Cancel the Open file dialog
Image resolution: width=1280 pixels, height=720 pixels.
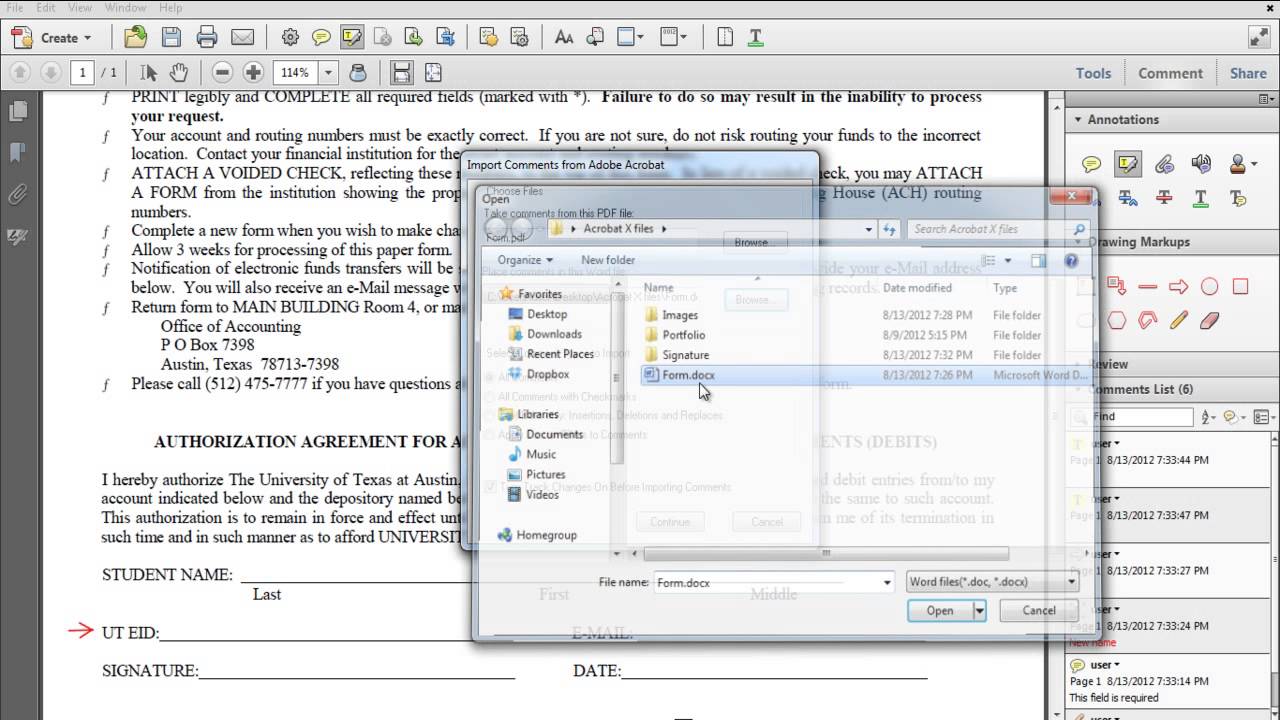pos(1039,610)
